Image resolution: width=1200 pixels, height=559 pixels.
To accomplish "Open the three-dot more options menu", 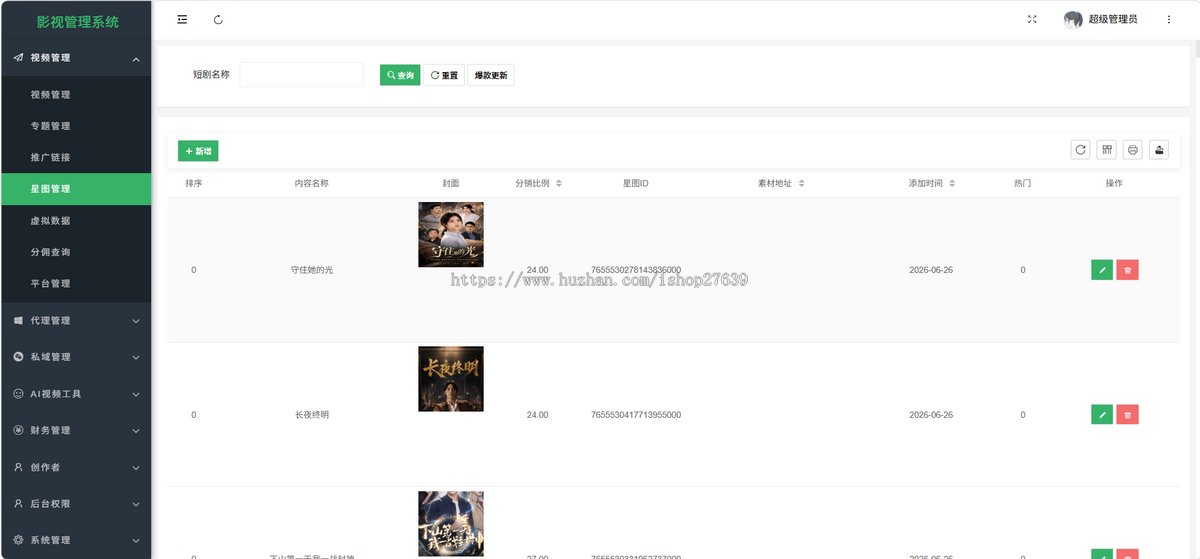I will pyautogui.click(x=1169, y=20).
